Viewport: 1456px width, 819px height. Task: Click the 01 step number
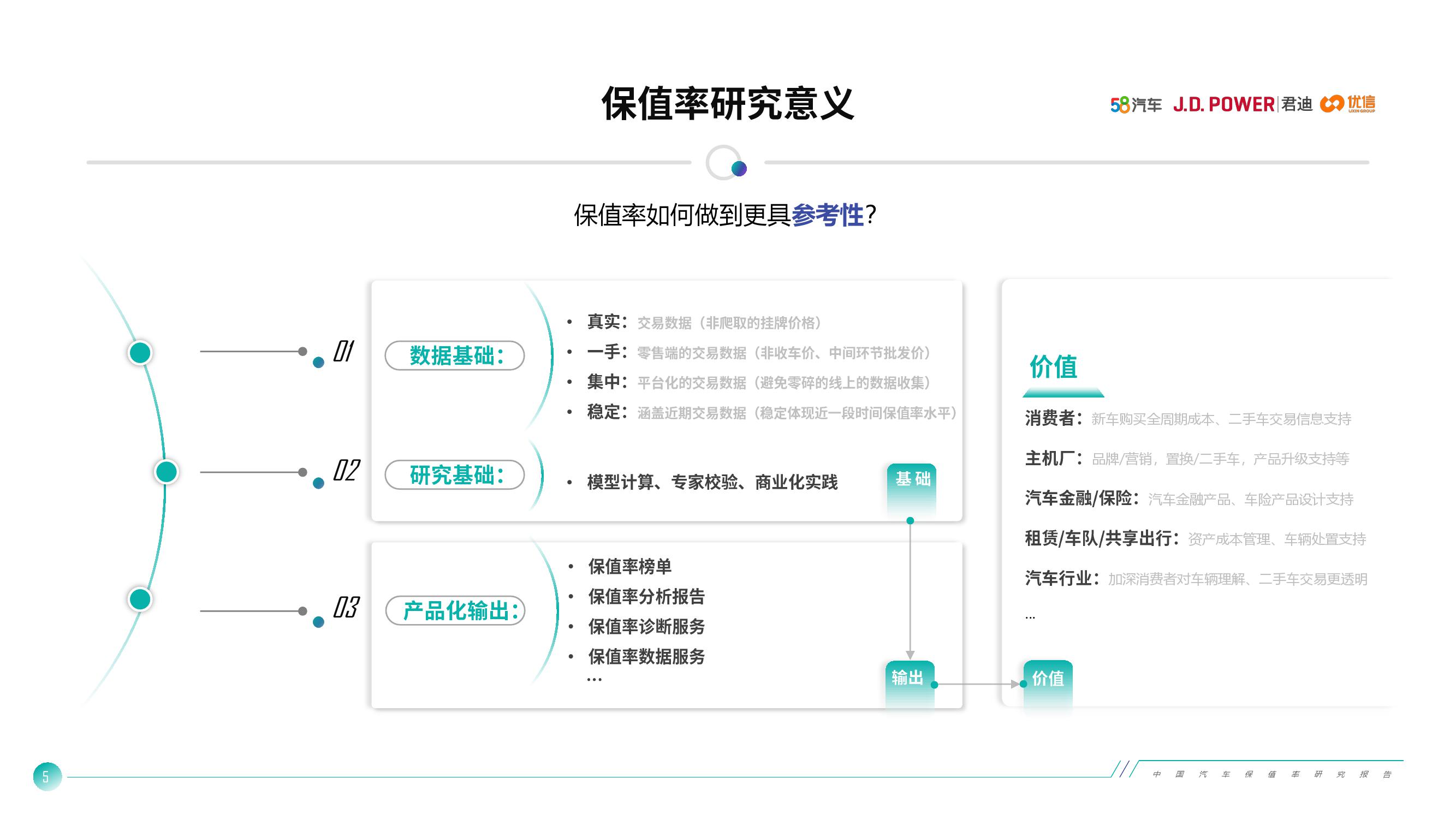click(x=343, y=351)
